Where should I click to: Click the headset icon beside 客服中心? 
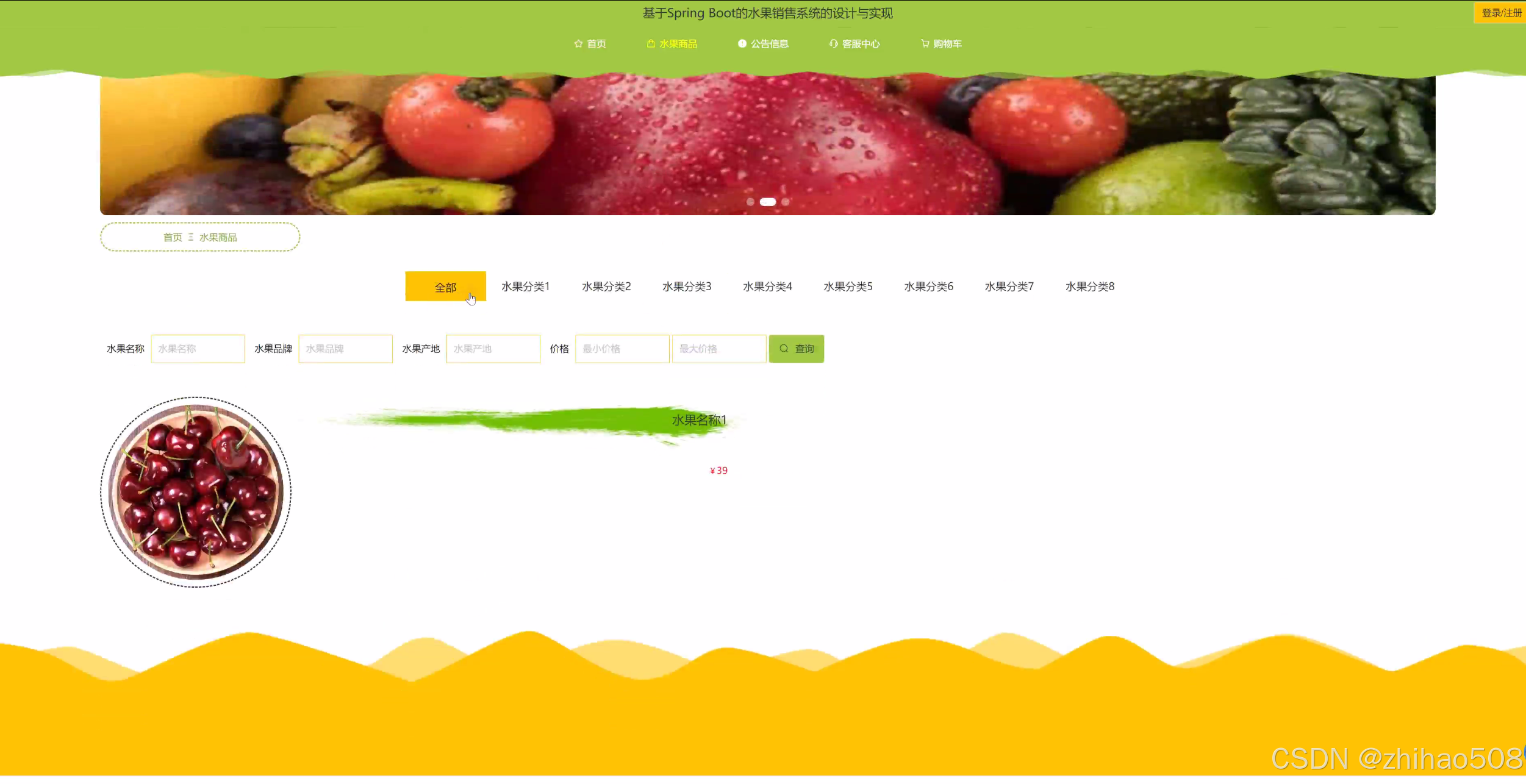click(x=833, y=44)
